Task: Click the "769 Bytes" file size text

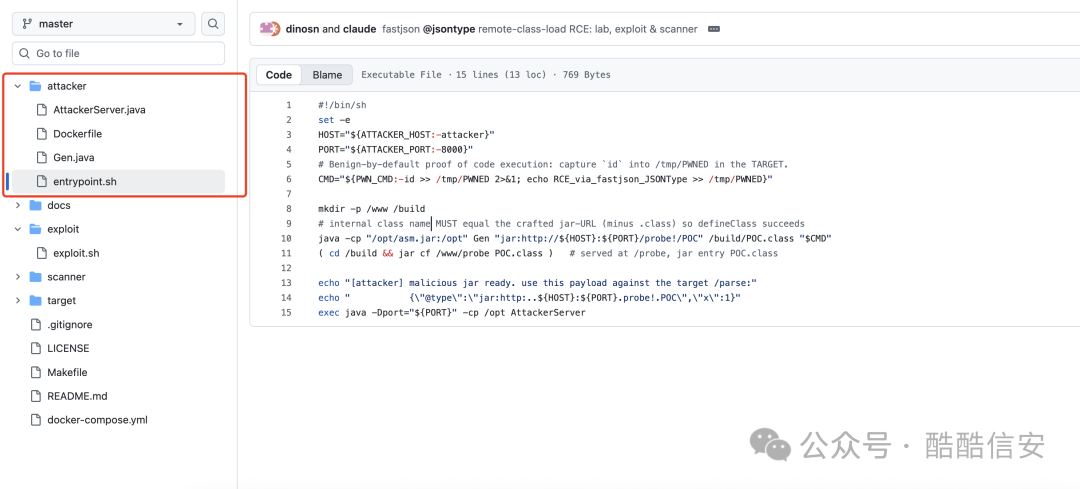Action: [586, 75]
